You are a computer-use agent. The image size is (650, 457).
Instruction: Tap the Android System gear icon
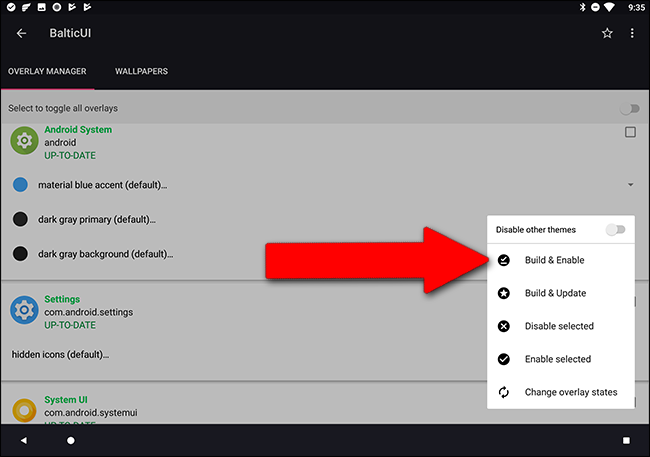point(24,141)
